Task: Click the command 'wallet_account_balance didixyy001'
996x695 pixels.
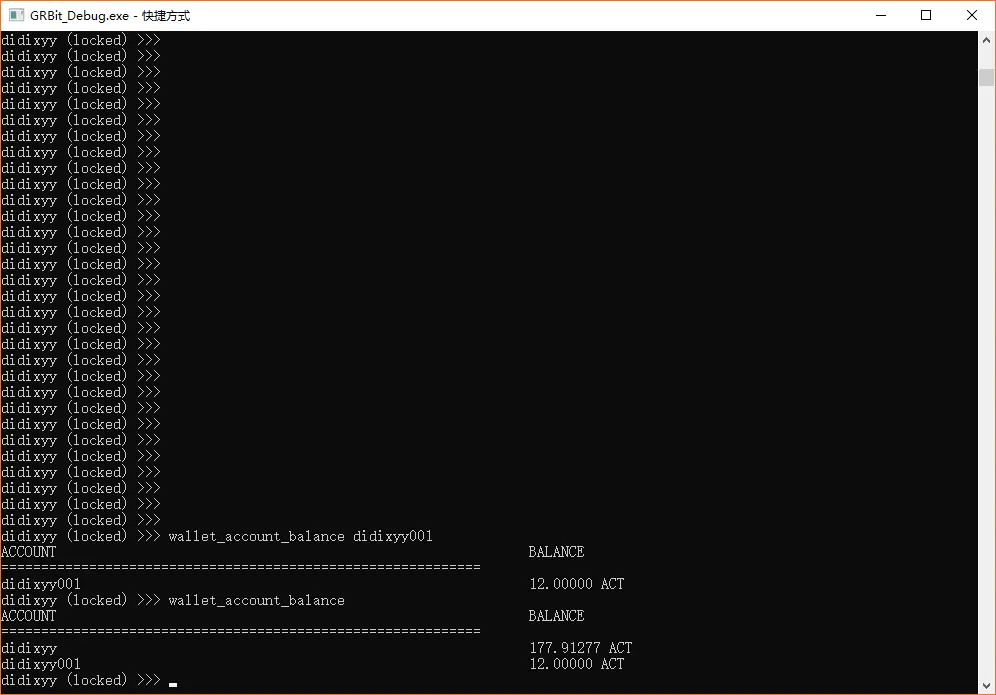Action: [x=300, y=537]
